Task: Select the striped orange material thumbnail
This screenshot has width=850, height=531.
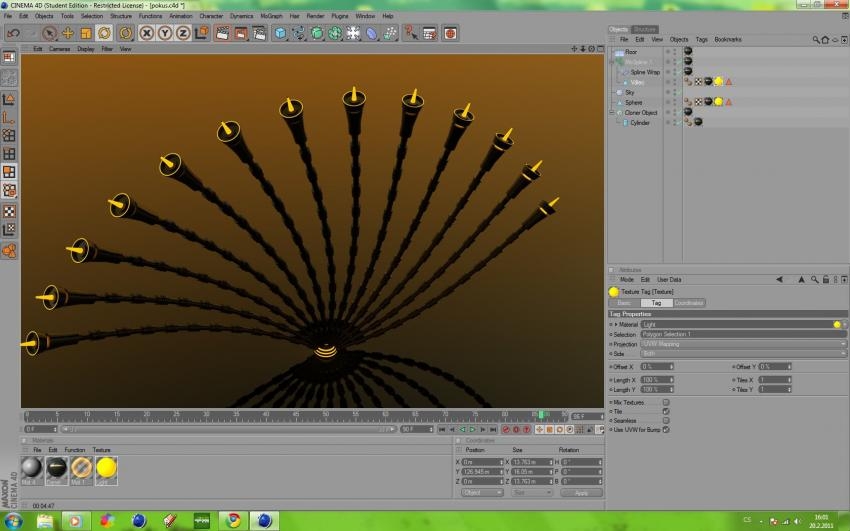Action: (x=81, y=468)
